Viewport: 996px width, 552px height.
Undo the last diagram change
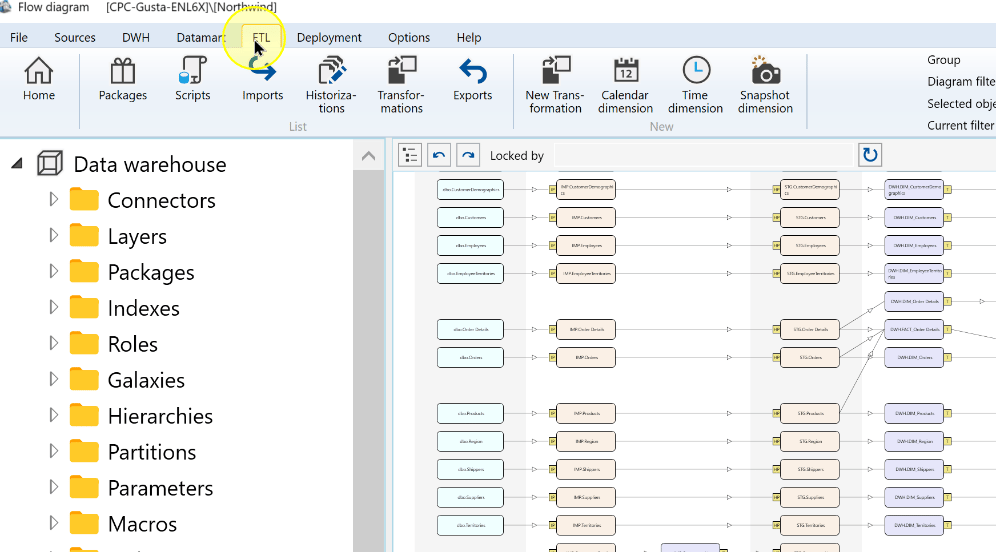439,155
